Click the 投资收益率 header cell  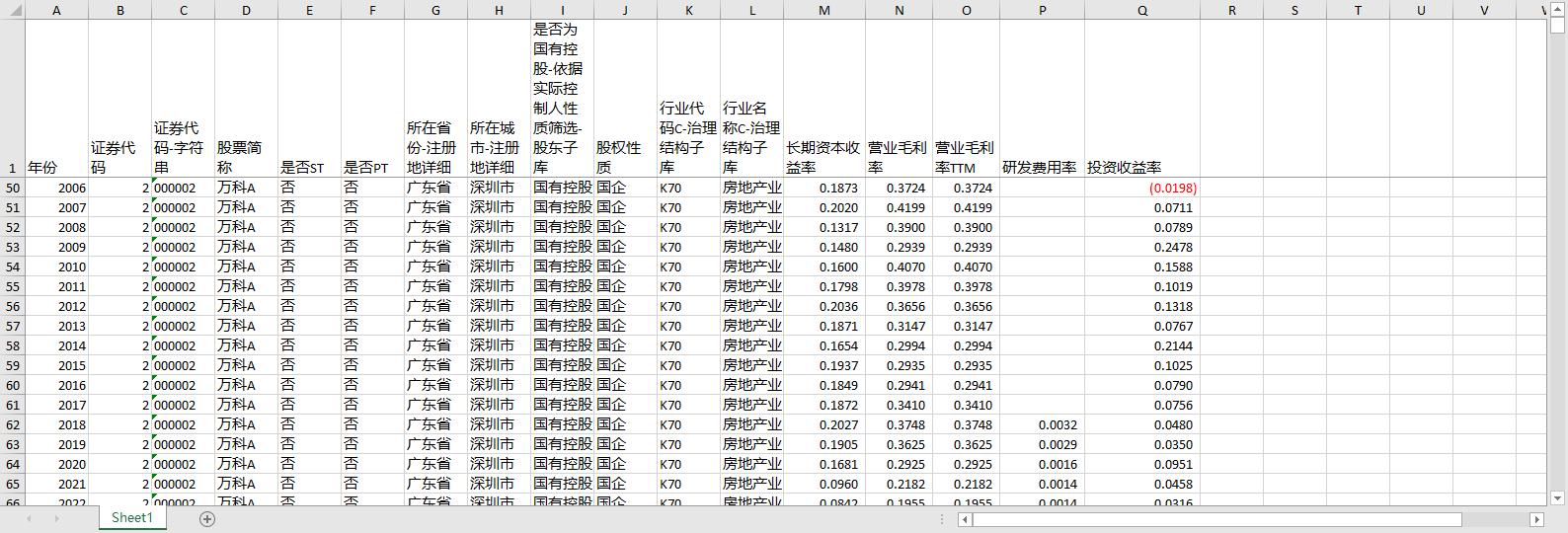coord(1142,99)
